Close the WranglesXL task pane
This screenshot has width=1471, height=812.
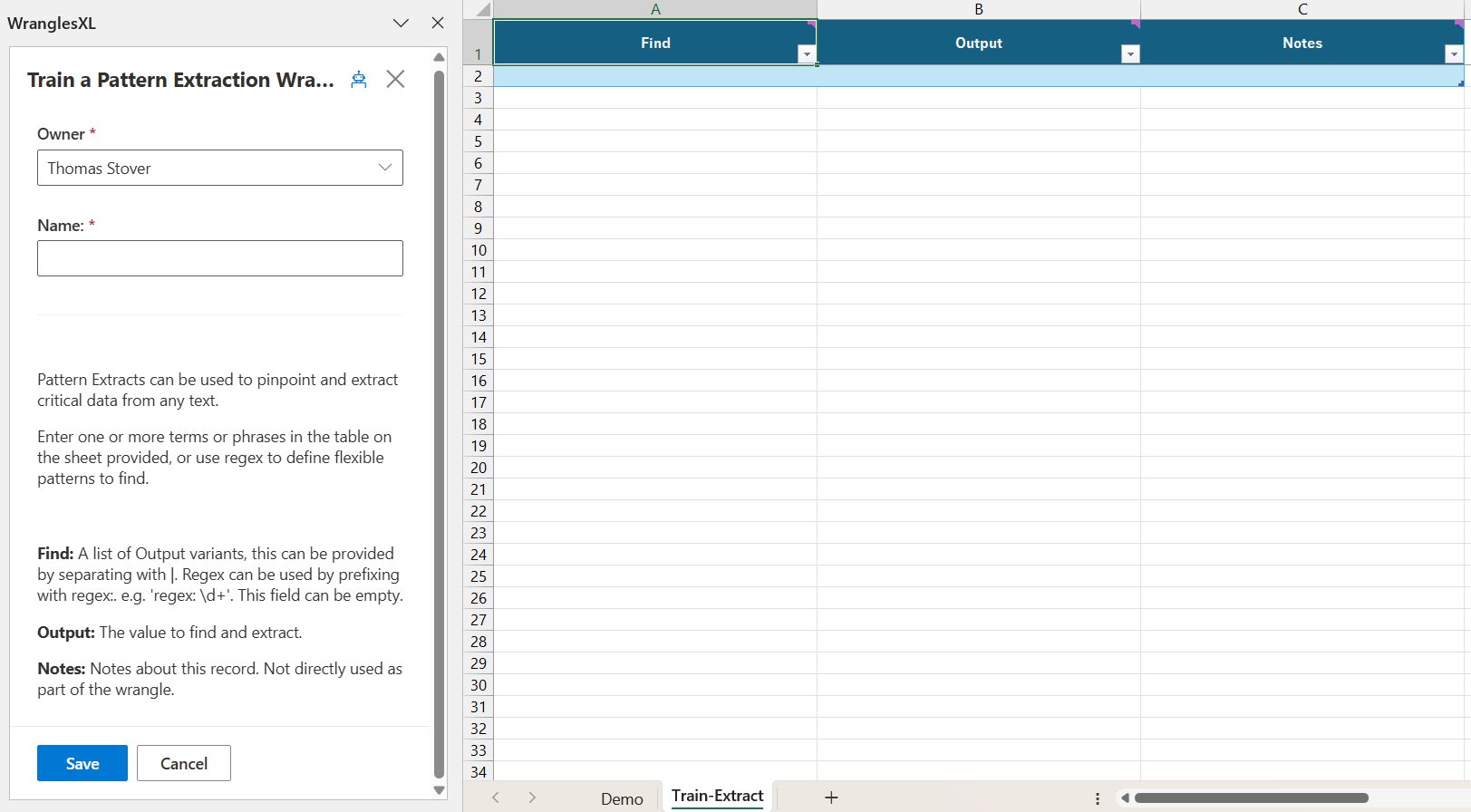tap(438, 24)
